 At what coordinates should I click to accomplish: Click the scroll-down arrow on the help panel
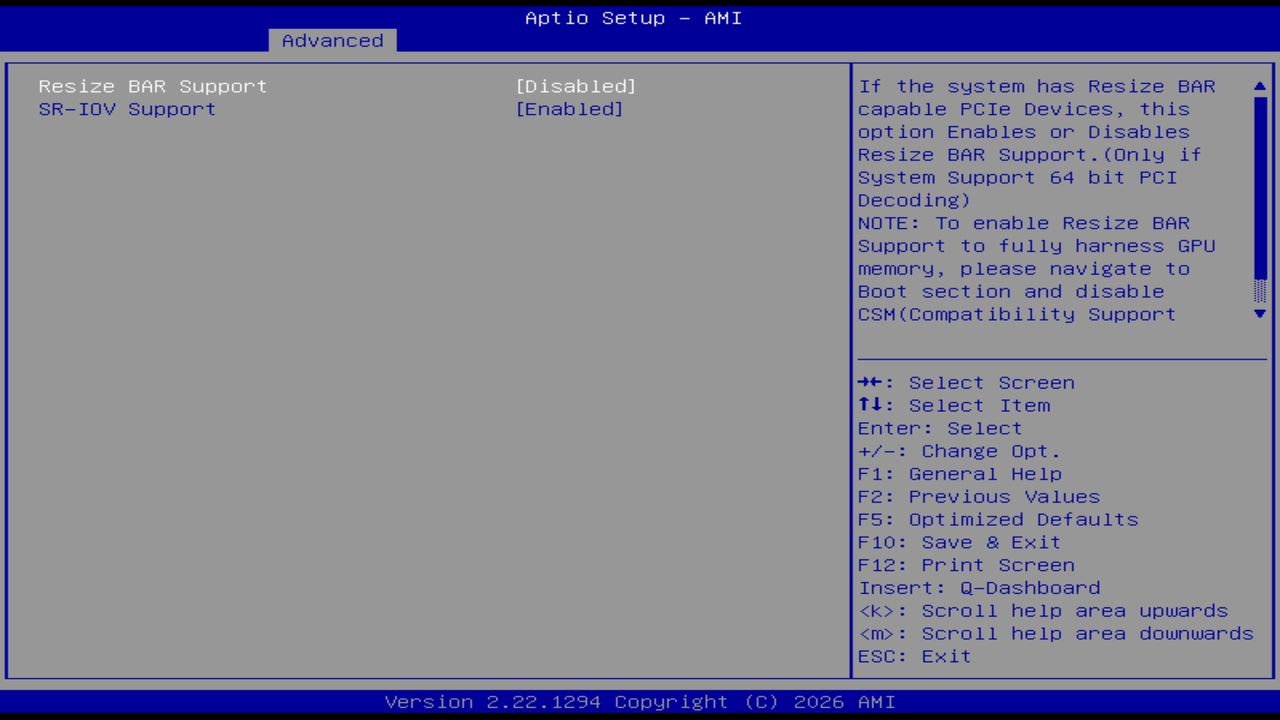(1259, 314)
